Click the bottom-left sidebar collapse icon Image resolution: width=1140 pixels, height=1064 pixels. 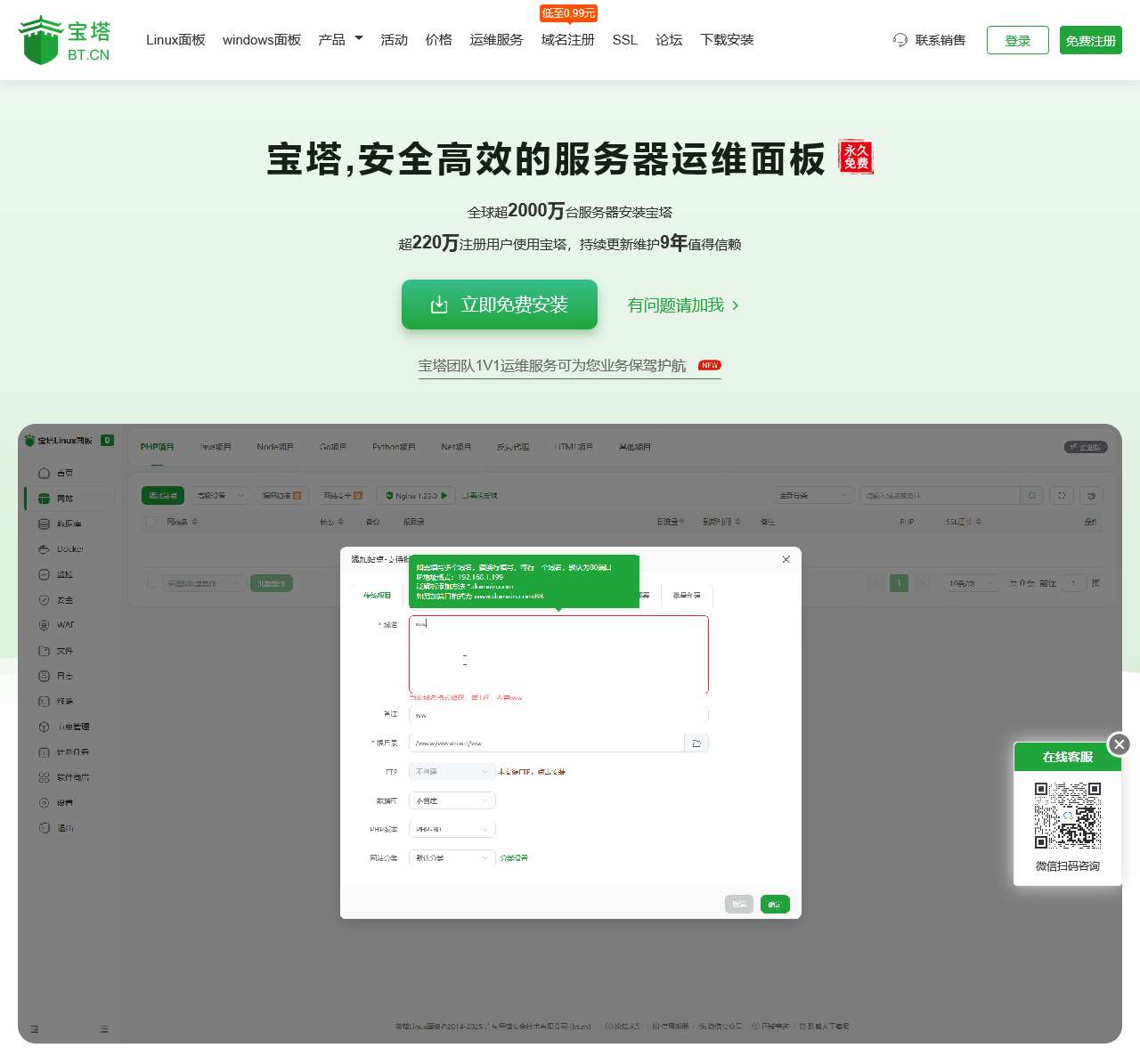tap(35, 1029)
